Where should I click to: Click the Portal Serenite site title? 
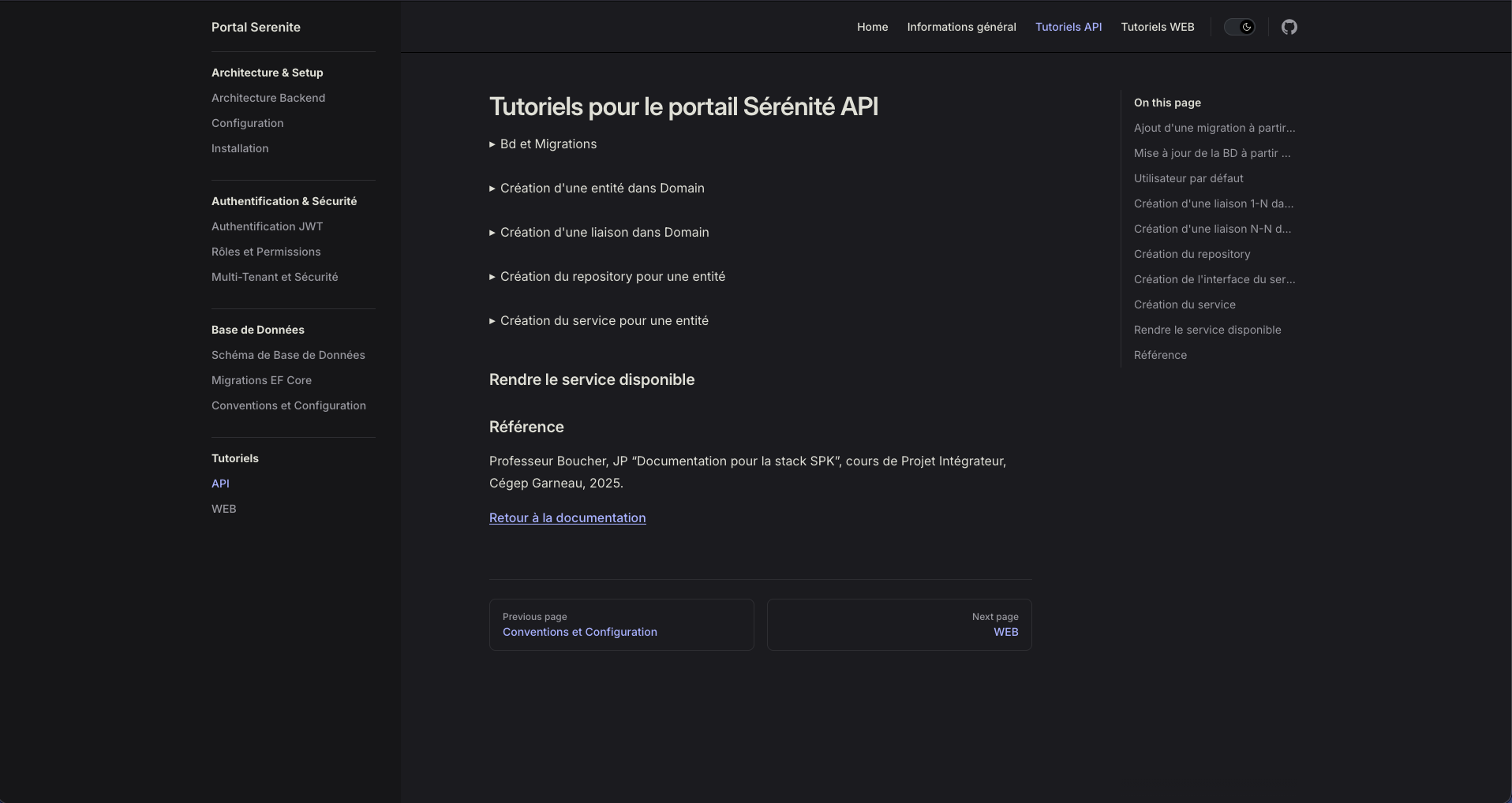pos(256,27)
